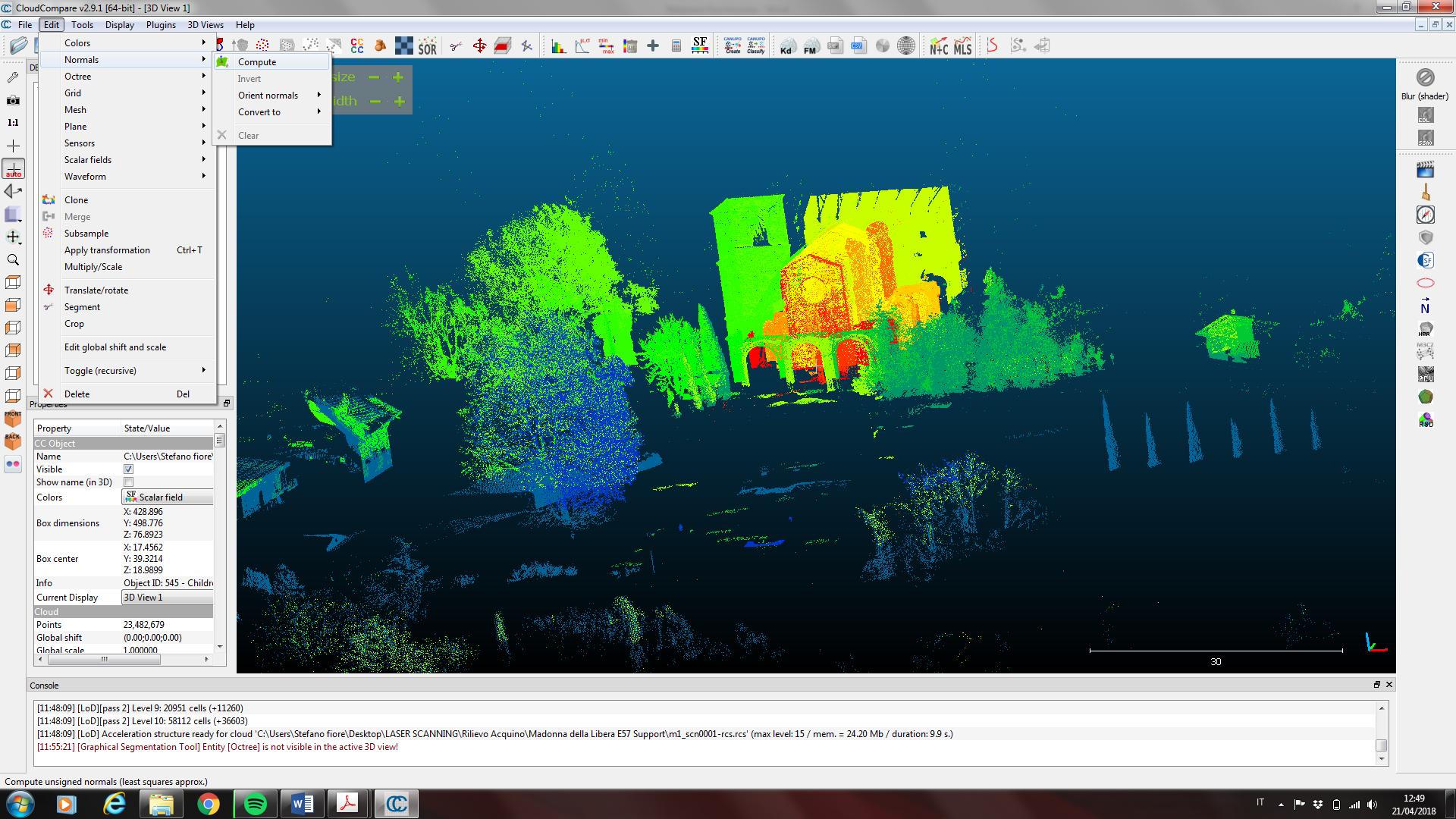
Task: Open the histogram toolbar icon
Action: click(558, 46)
